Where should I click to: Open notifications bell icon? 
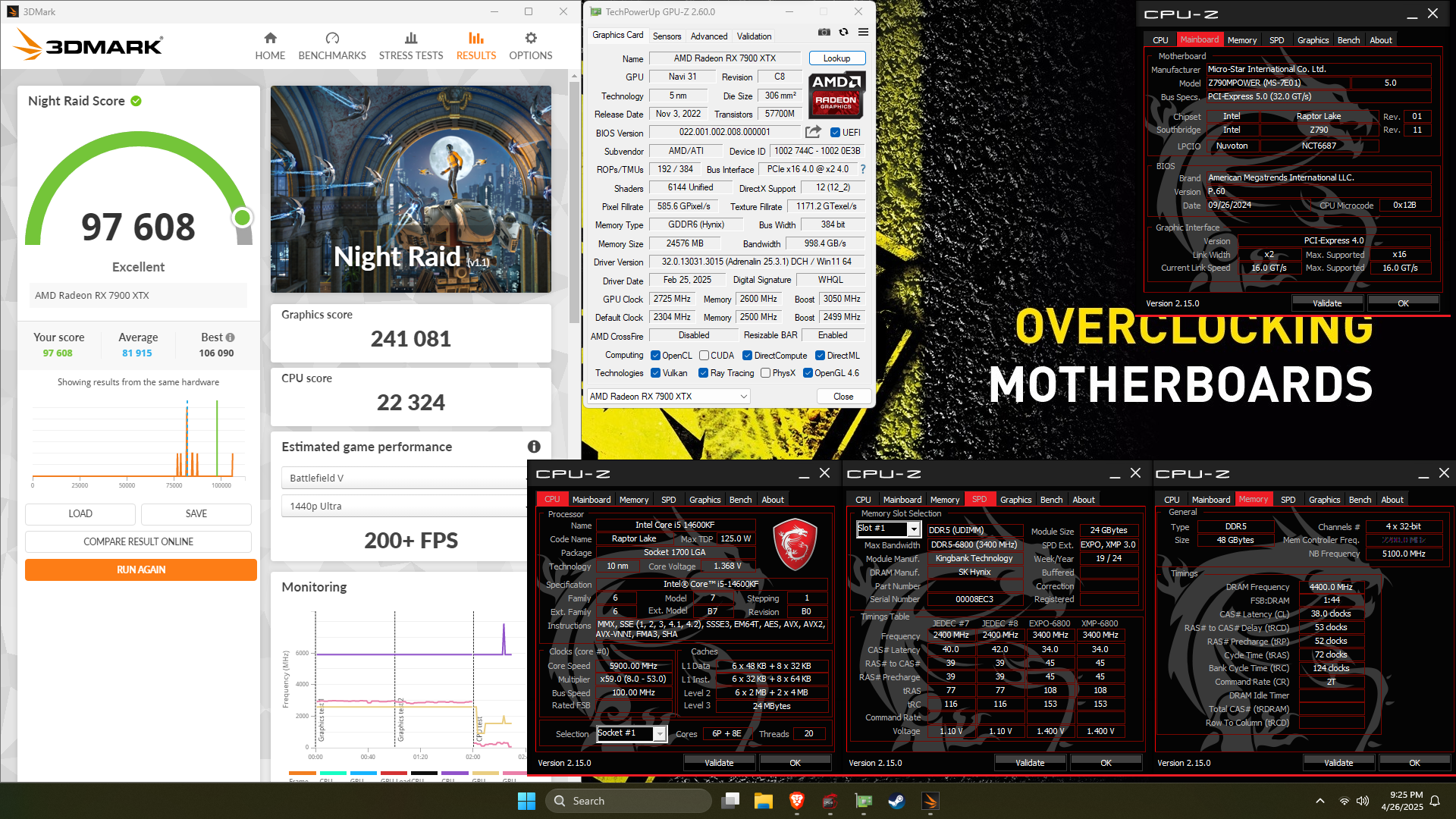tap(1435, 801)
